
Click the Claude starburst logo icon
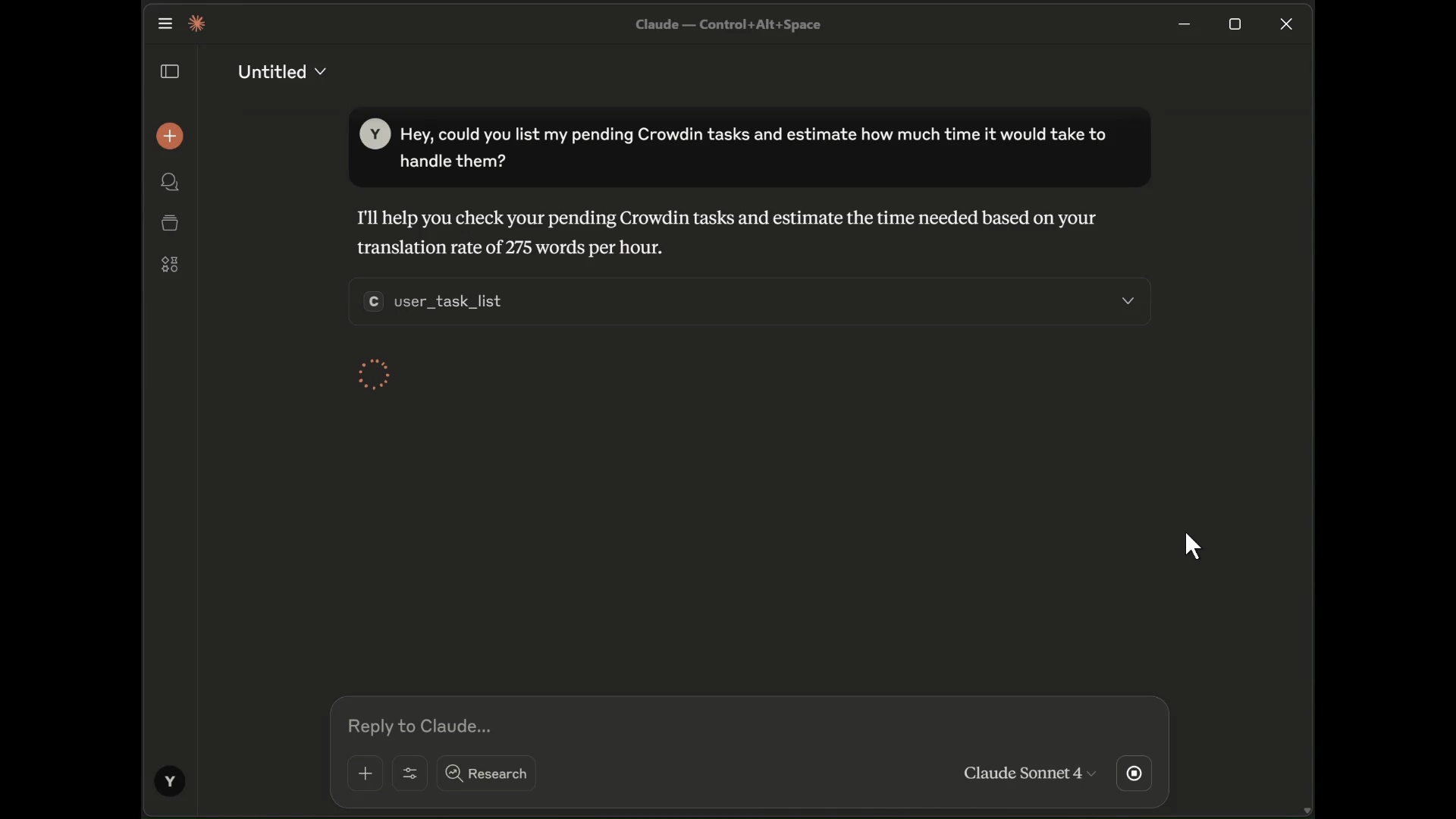point(198,24)
